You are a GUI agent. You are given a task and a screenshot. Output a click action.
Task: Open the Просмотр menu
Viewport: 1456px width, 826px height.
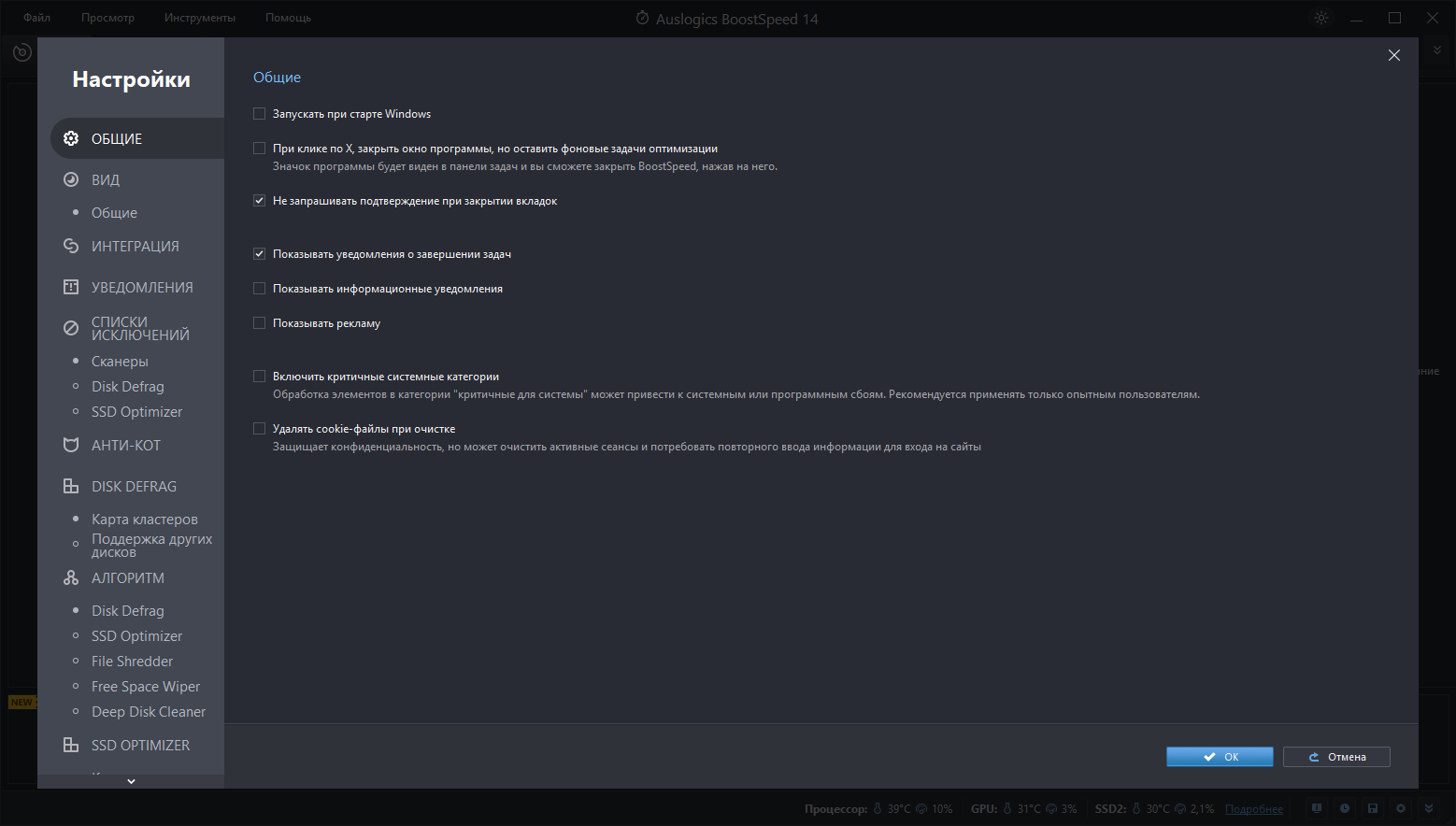point(107,18)
